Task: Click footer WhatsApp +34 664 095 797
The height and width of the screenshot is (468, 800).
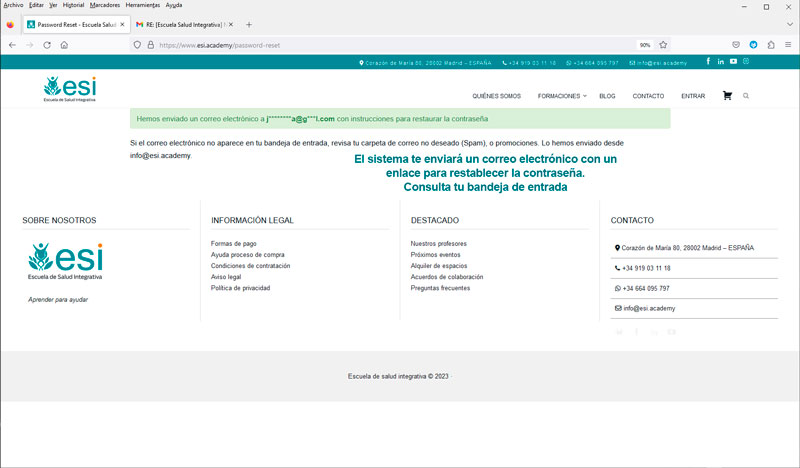Action: click(642, 288)
